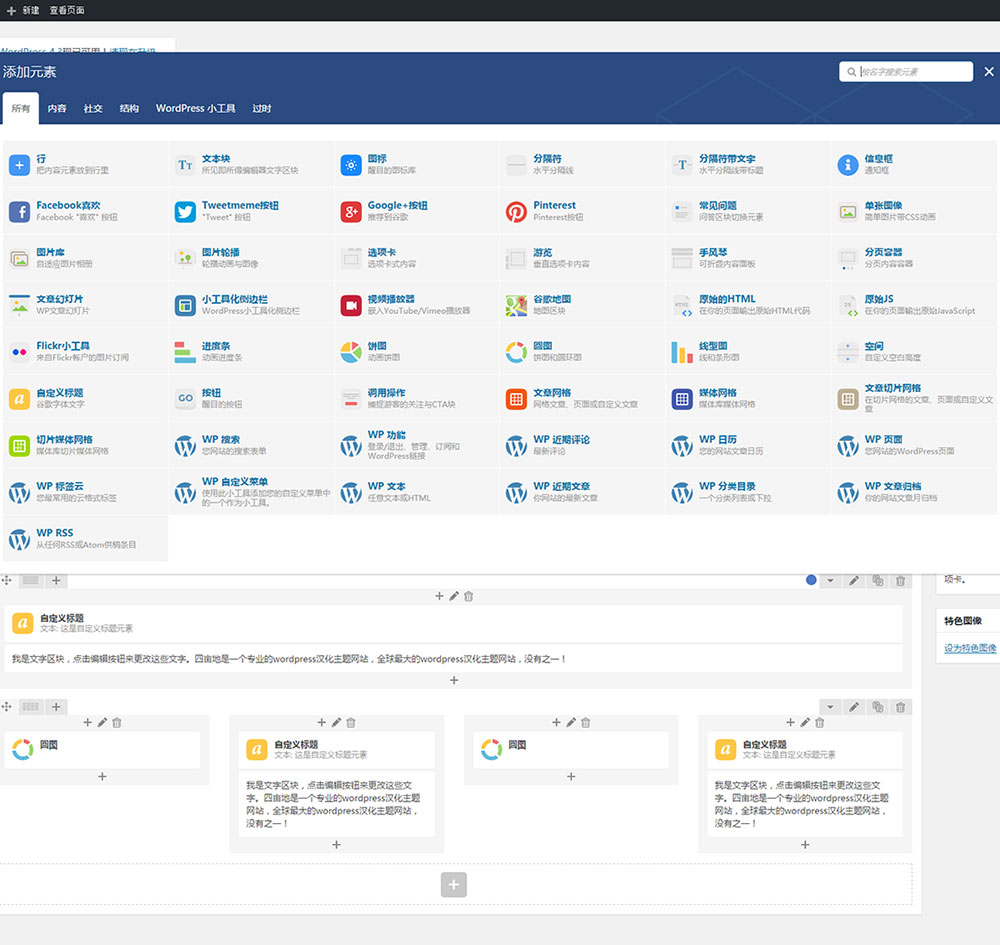Viewport: 1000px width, 945px height.
Task: Edit the 自定义标题 block via pencil icon
Action: pyautogui.click(x=456, y=595)
